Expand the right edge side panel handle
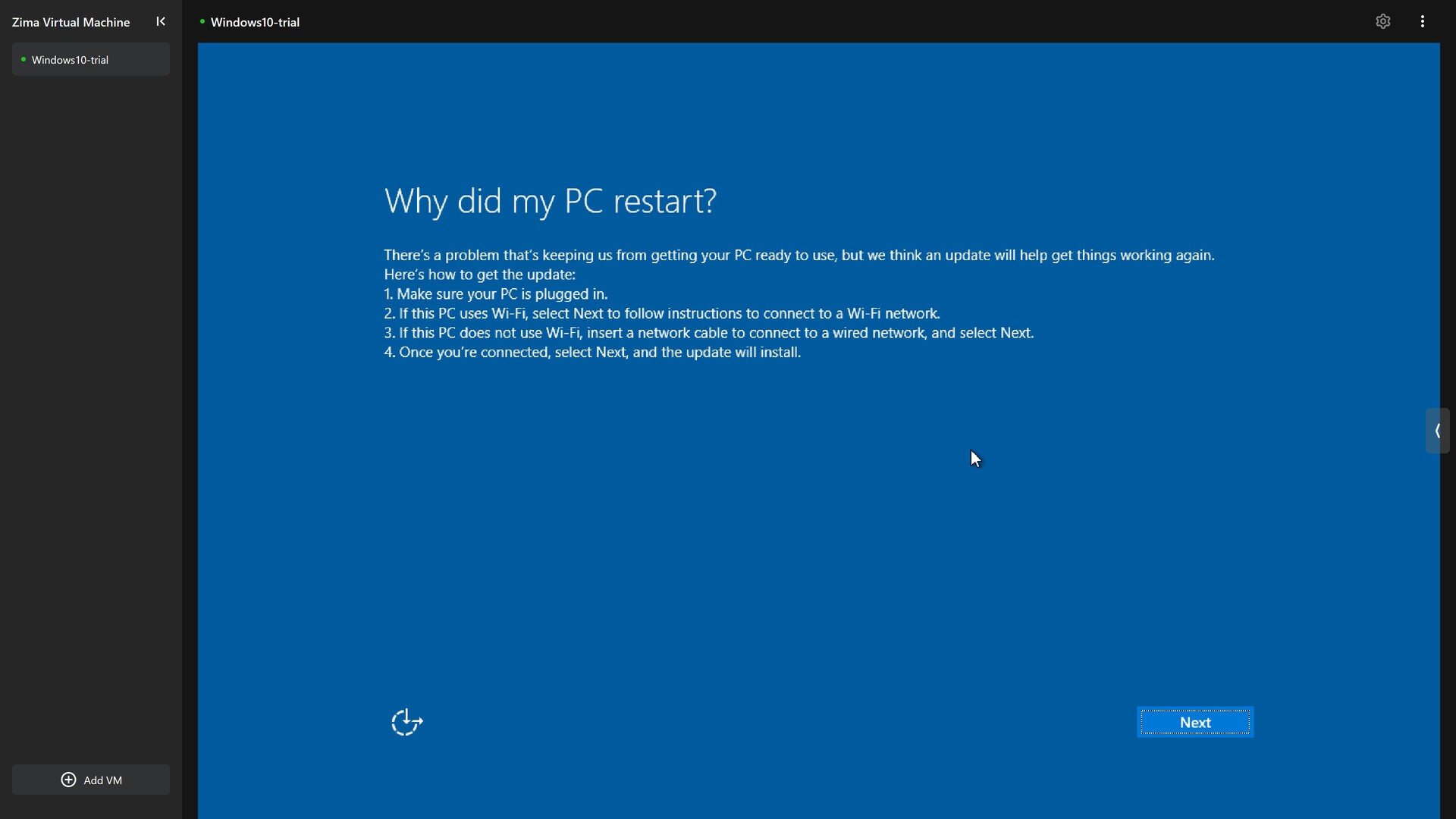Viewport: 1456px width, 819px height. click(1437, 431)
